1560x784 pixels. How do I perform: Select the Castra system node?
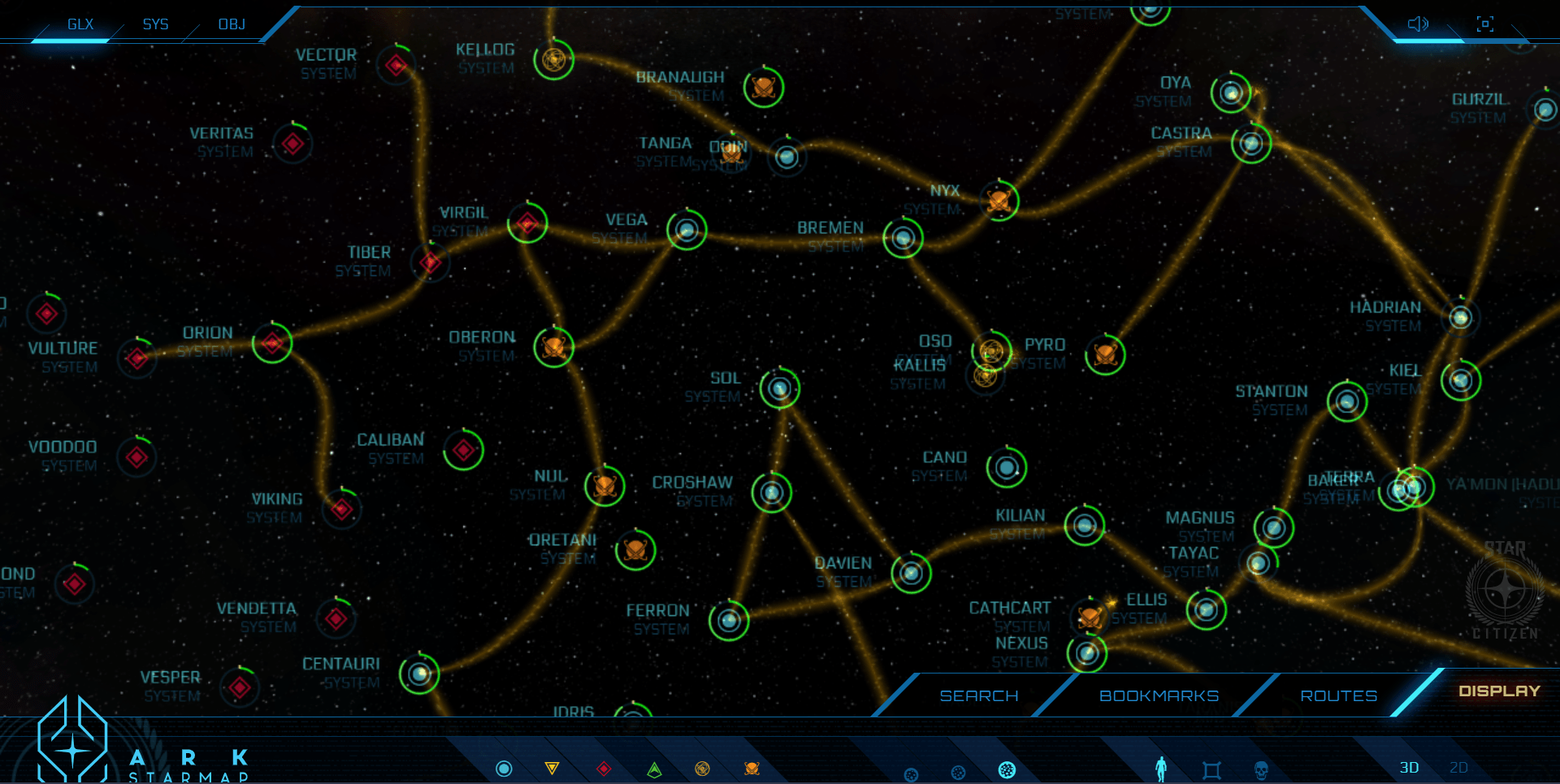pyautogui.click(x=1251, y=144)
